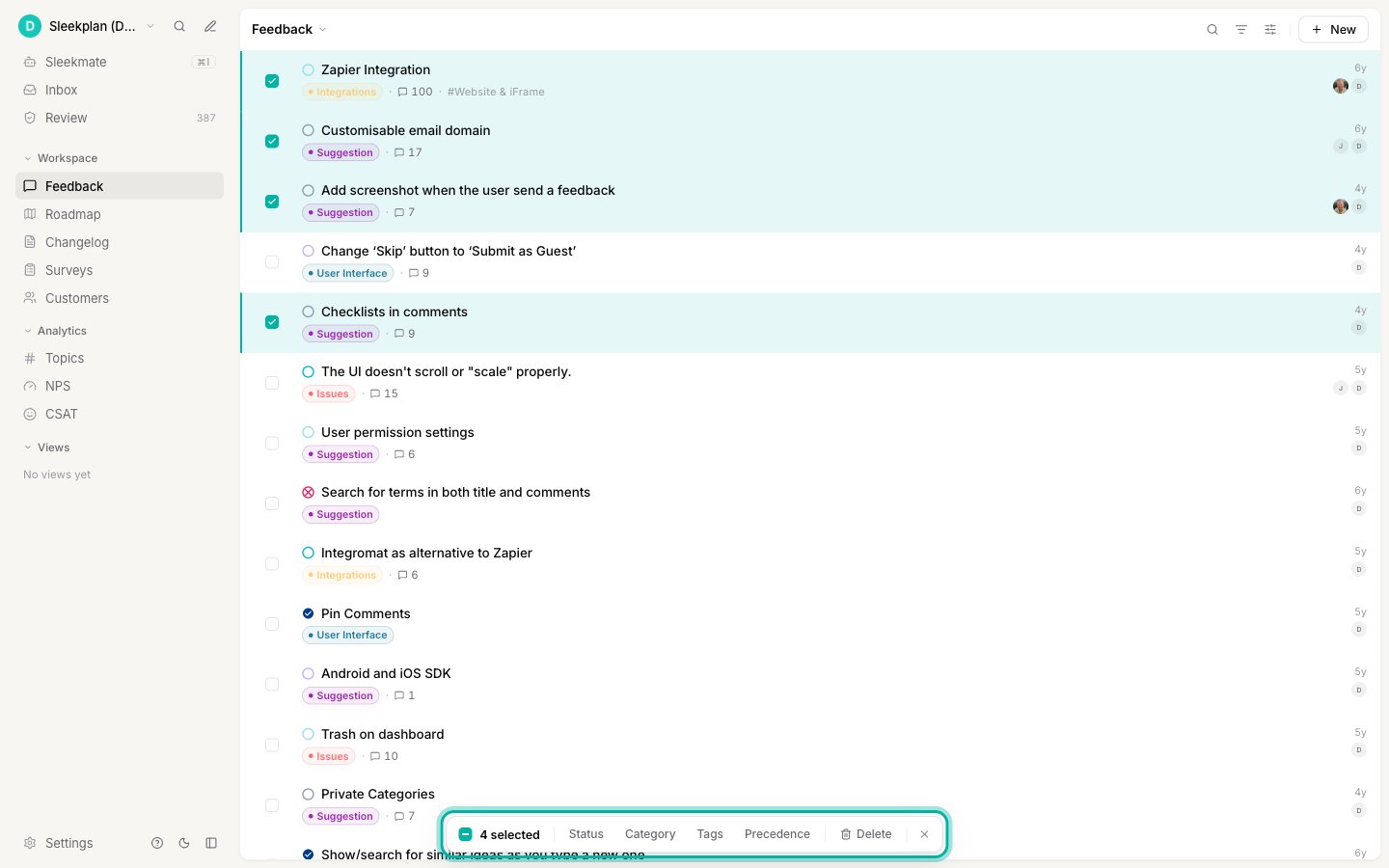
Task: Click the compose pencil icon in sidebar header
Action: tap(210, 26)
